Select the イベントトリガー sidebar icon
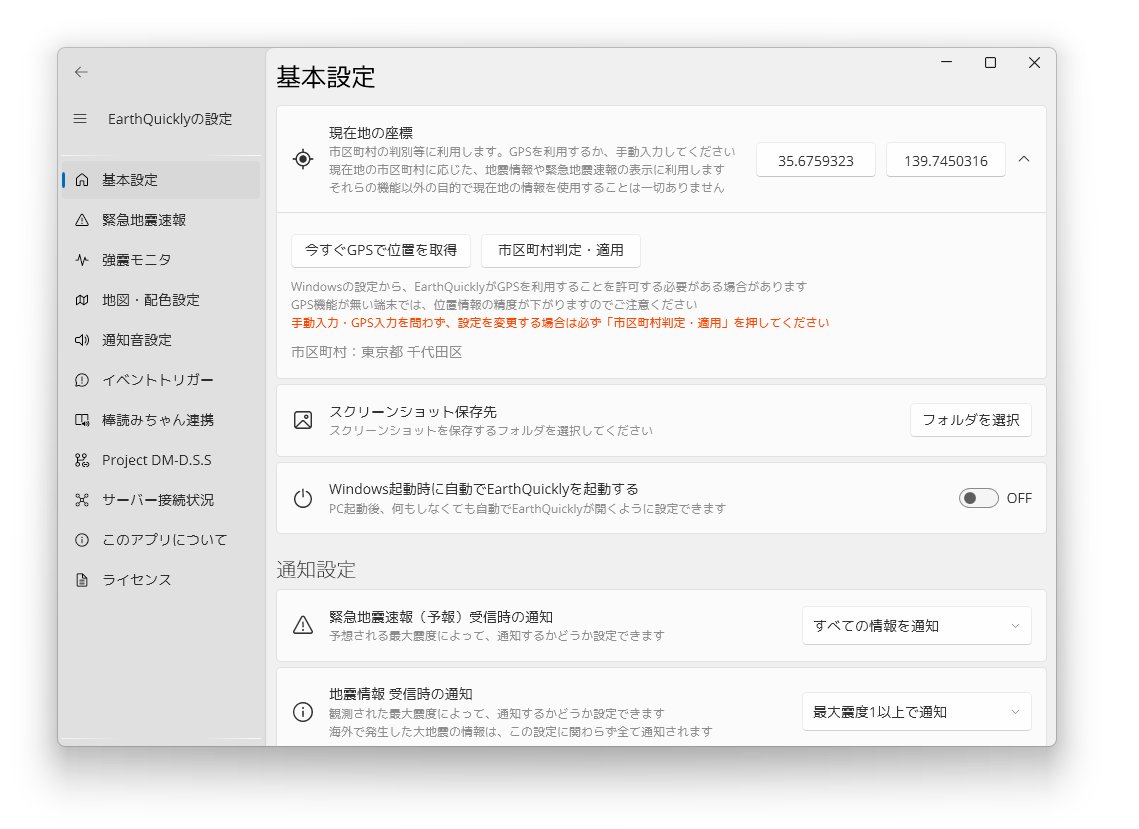Screen dimensions: 1139x829 click(x=80, y=380)
